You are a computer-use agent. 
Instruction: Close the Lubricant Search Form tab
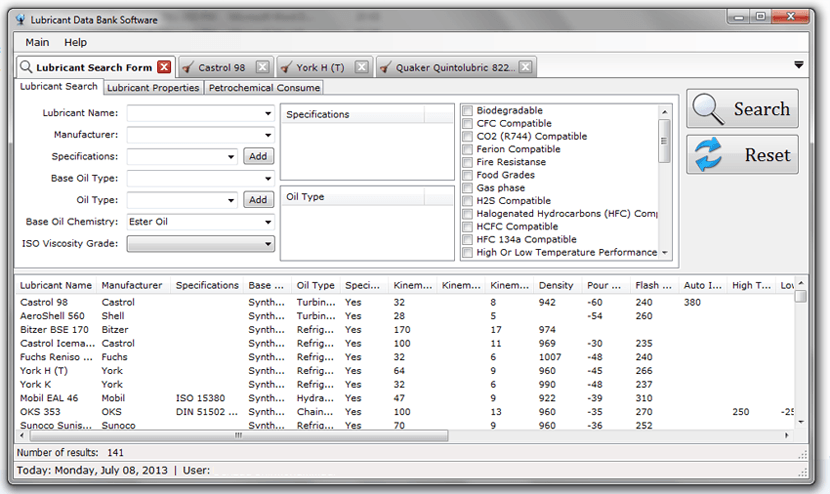click(x=165, y=67)
